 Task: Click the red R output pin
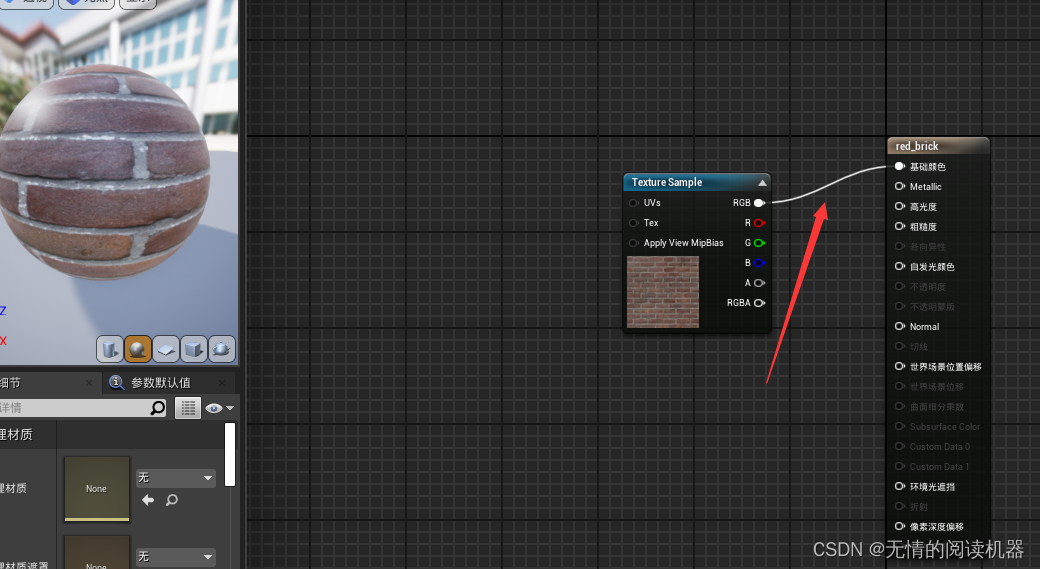759,223
